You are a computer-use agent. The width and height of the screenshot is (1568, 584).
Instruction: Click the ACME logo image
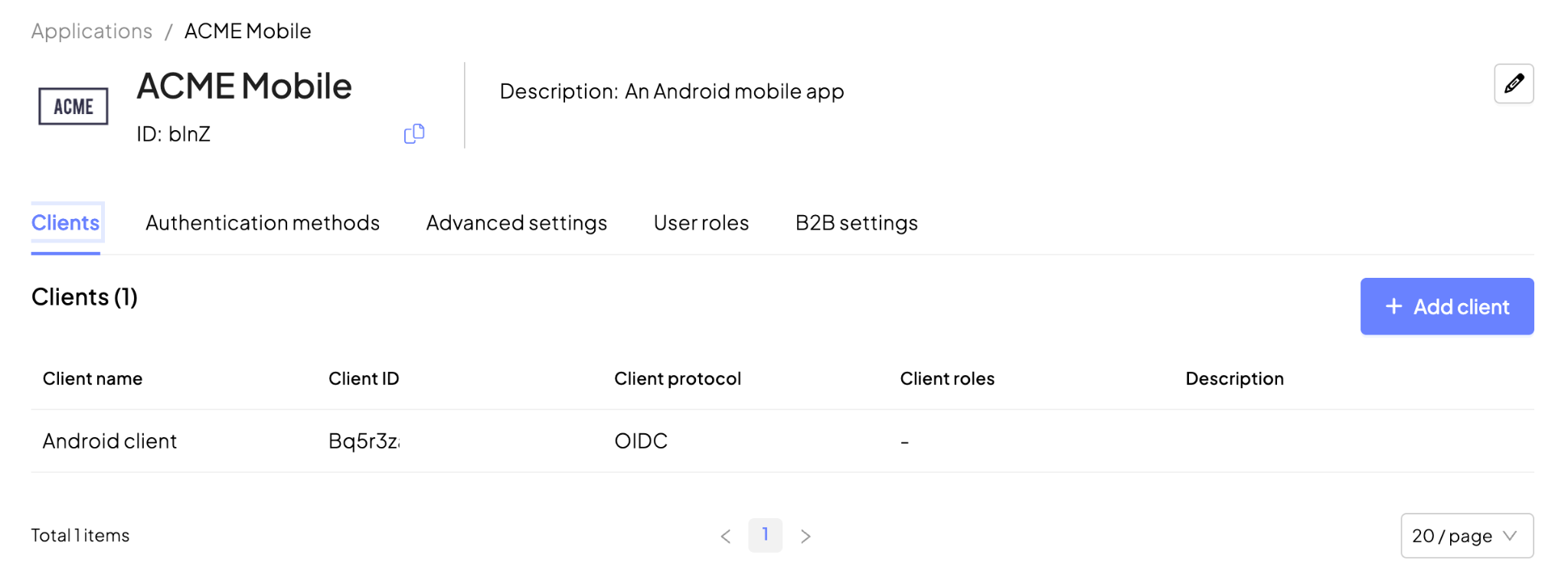(x=73, y=106)
